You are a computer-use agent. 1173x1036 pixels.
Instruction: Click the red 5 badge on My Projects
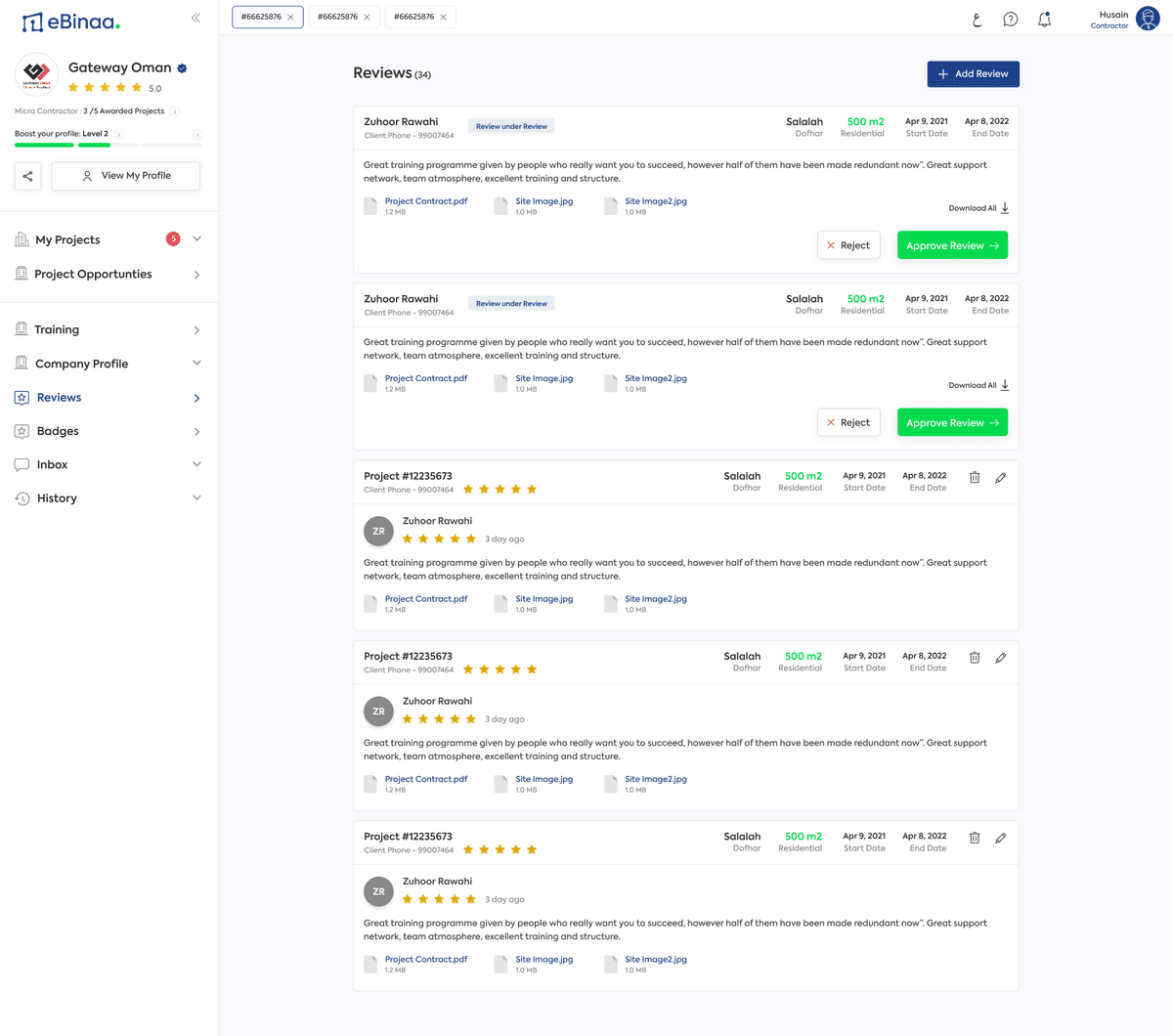(173, 238)
